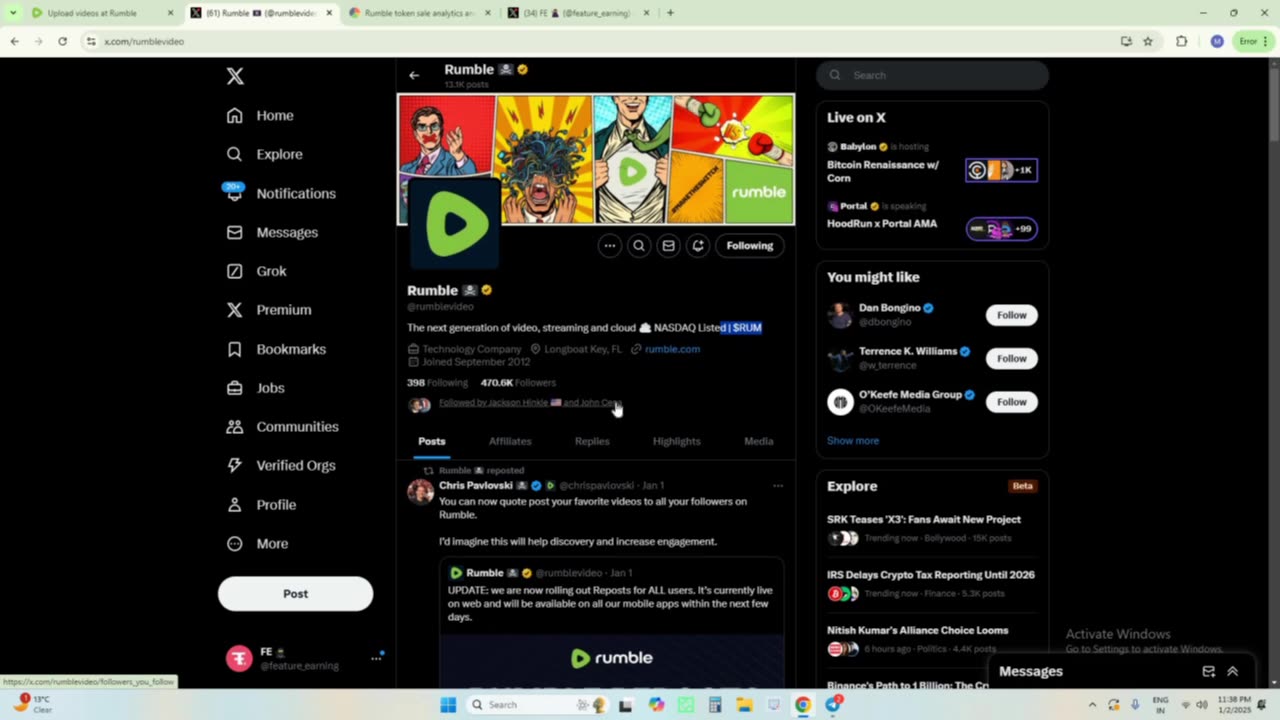Viewport: 1280px width, 720px height.
Task: Select the Posts tab
Action: [x=432, y=441]
